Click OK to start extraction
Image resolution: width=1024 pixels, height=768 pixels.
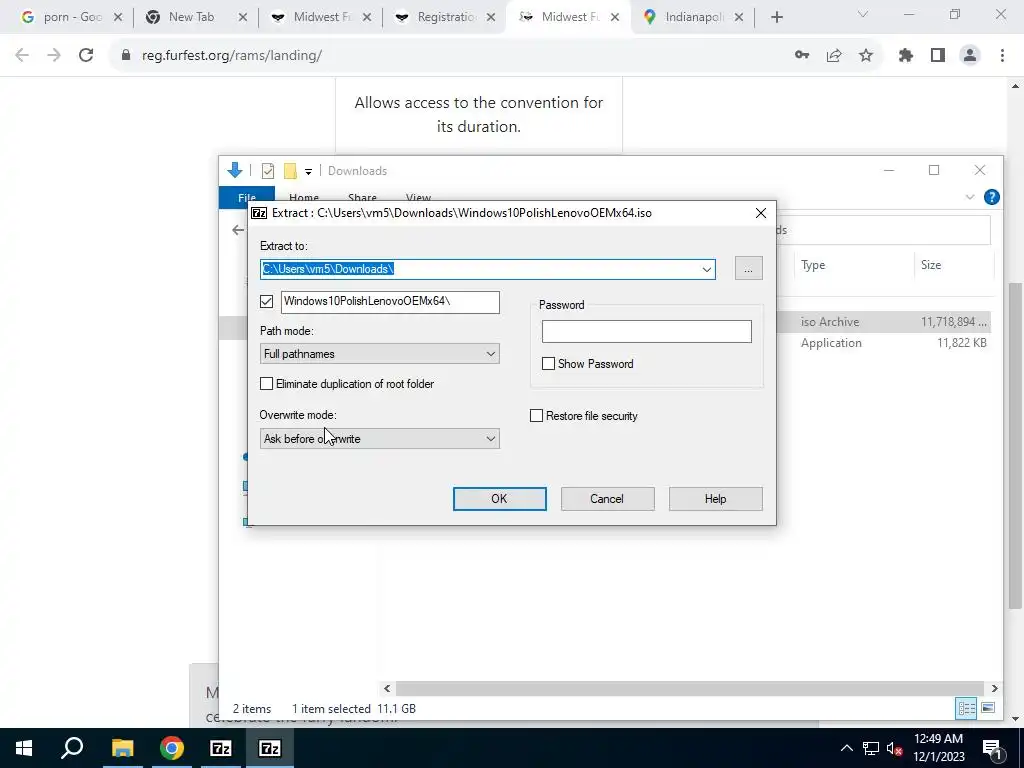point(500,499)
